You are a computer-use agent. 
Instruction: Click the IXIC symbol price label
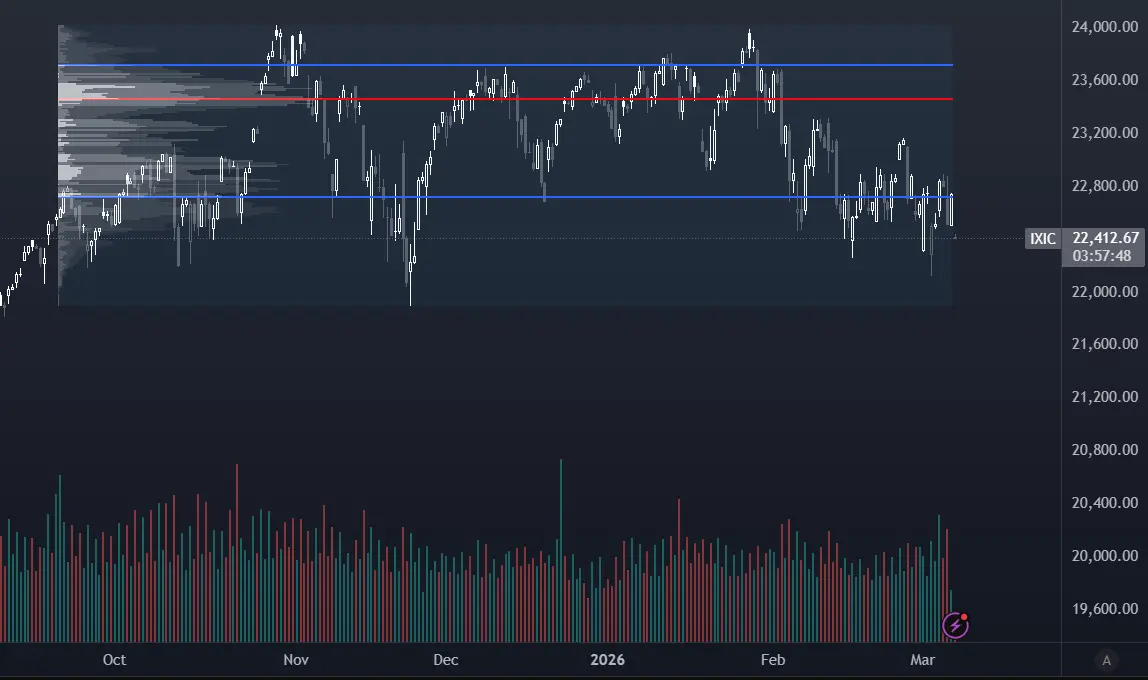(1043, 239)
